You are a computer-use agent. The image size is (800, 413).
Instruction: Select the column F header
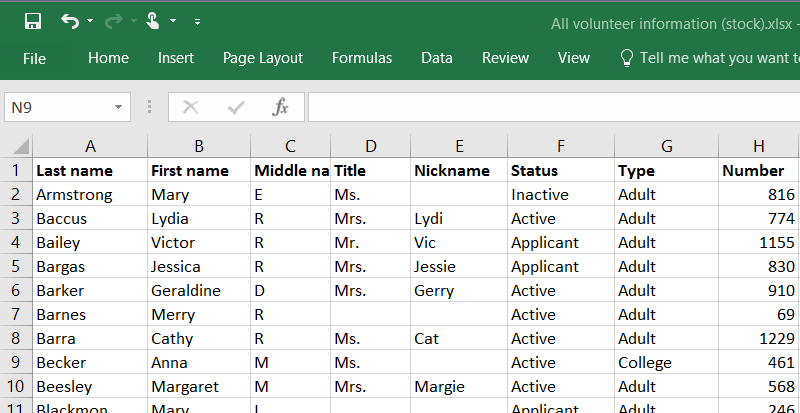pos(560,146)
